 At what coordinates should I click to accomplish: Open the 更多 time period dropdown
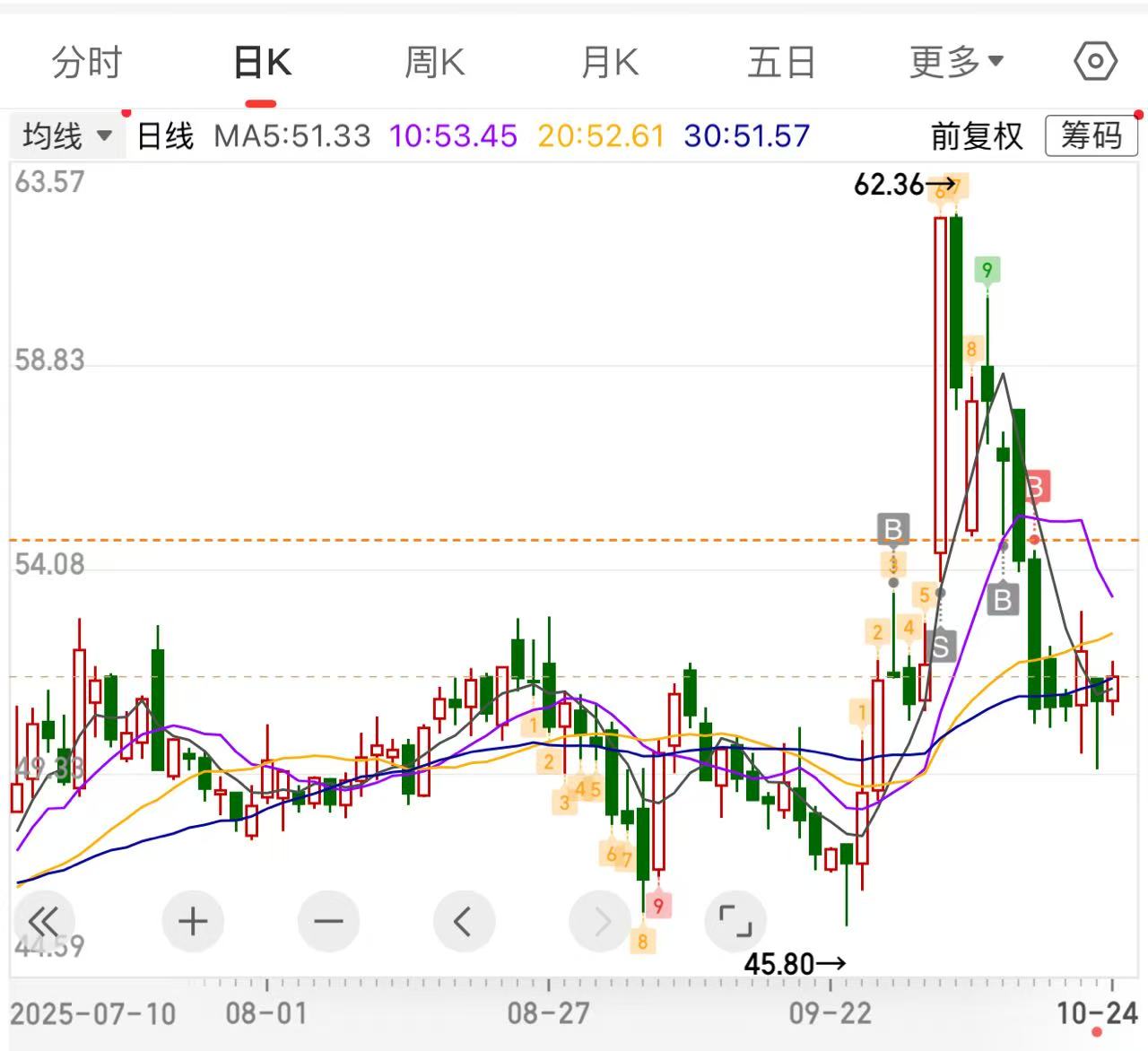[x=956, y=62]
